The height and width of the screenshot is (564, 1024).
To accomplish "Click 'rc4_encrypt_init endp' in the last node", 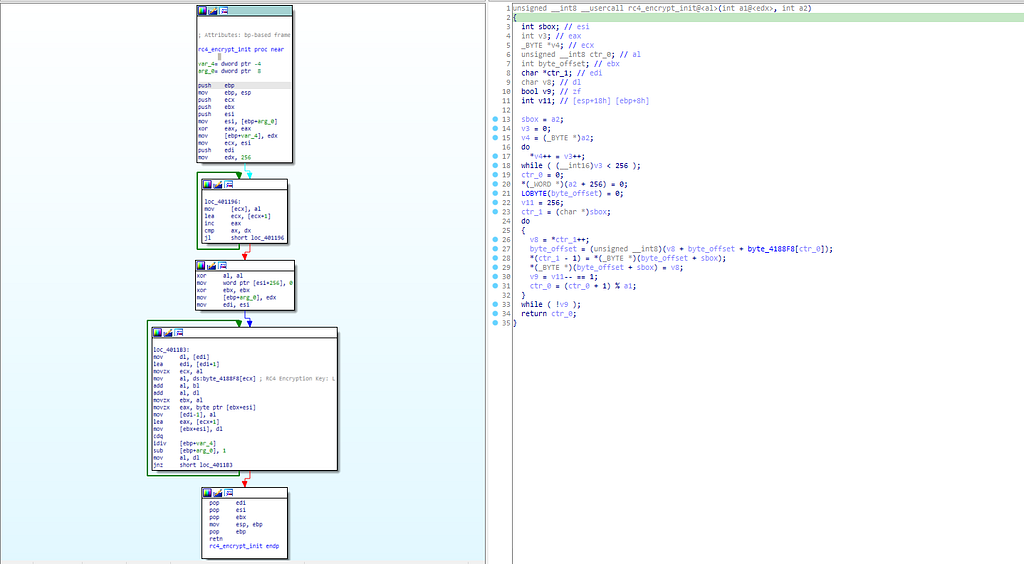I will click(x=244, y=546).
